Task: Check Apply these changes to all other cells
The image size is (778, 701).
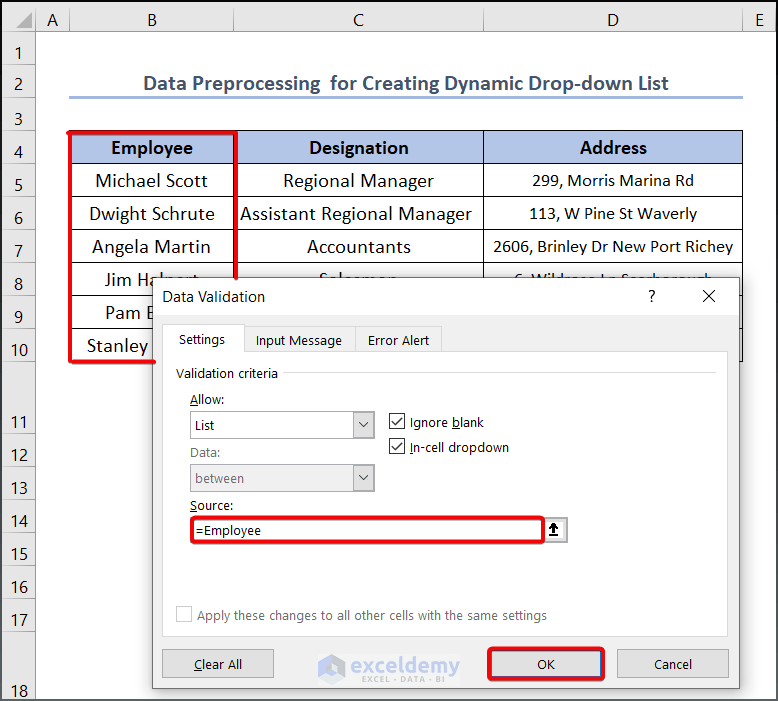Action: coord(184,614)
